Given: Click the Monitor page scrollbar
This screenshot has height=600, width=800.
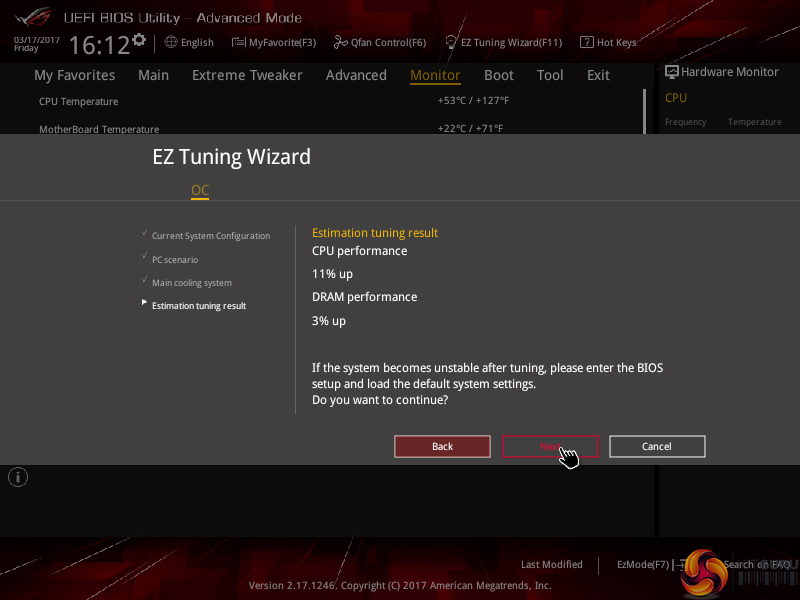Looking at the screenshot, I should coord(644,111).
